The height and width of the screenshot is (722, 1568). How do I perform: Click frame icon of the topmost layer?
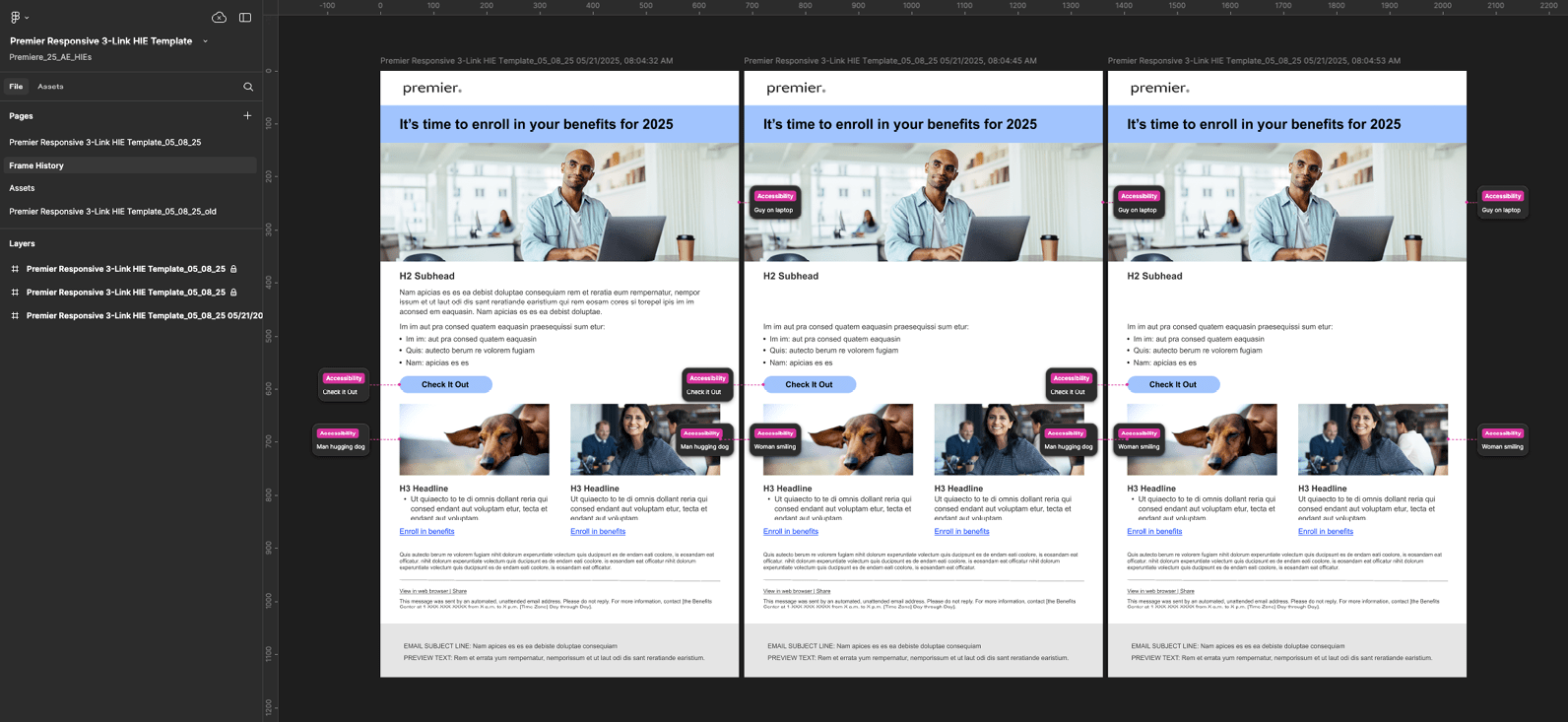(15, 269)
